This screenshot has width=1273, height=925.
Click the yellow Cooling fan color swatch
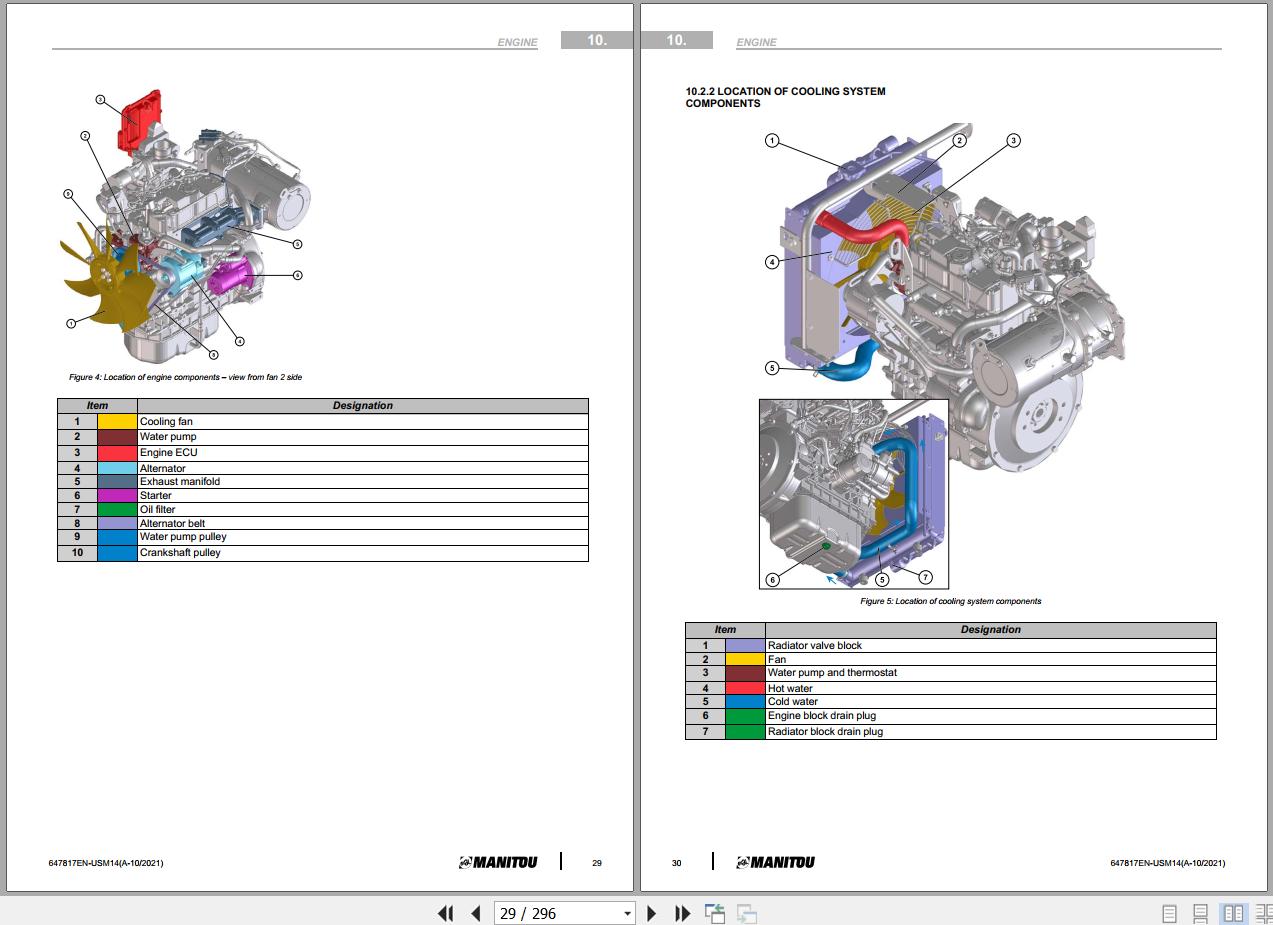tap(116, 422)
